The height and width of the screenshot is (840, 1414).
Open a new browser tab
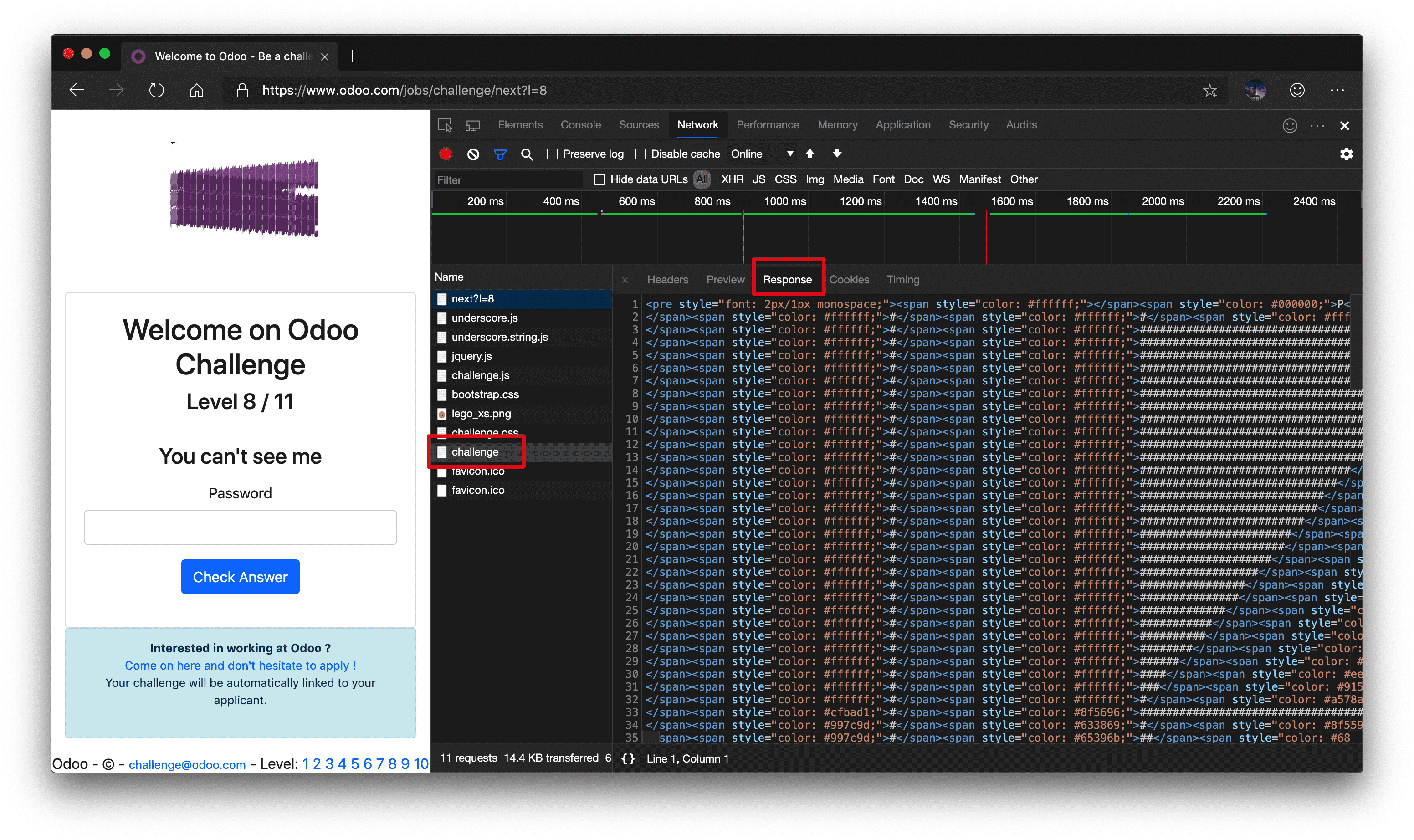(x=352, y=56)
